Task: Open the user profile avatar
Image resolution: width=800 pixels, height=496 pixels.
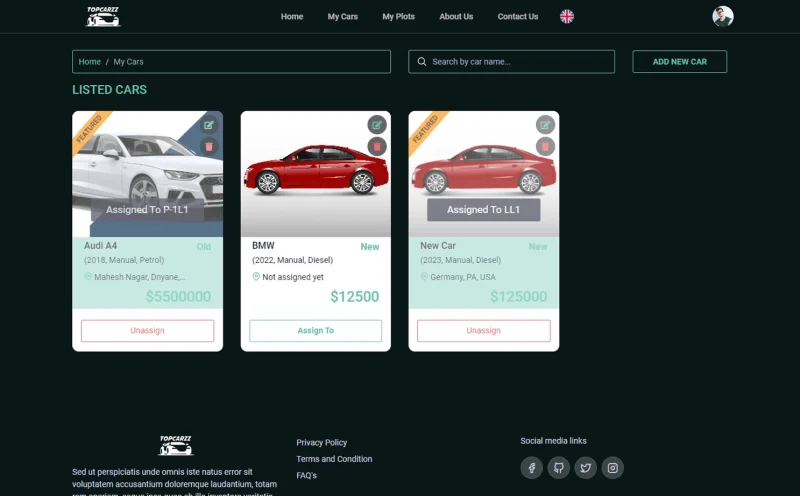Action: [722, 16]
